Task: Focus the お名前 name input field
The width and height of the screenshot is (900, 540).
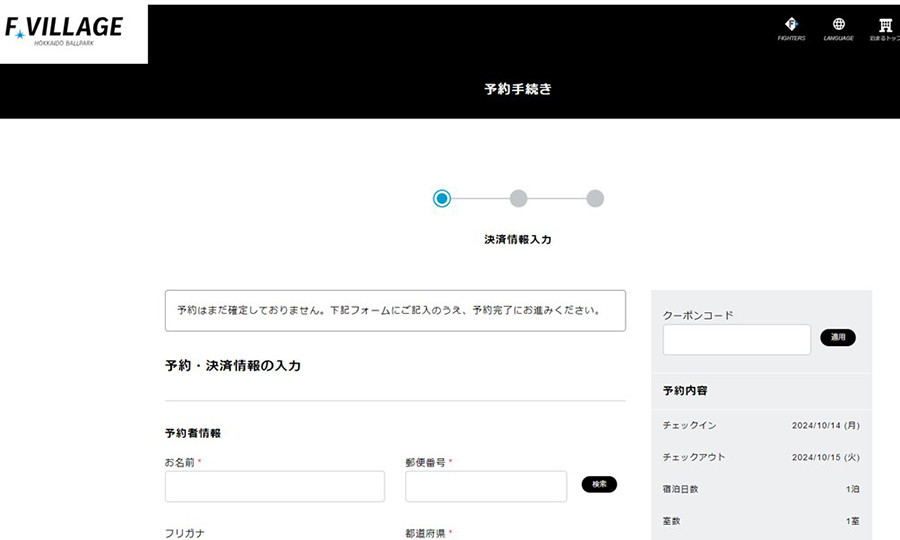Action: point(275,487)
